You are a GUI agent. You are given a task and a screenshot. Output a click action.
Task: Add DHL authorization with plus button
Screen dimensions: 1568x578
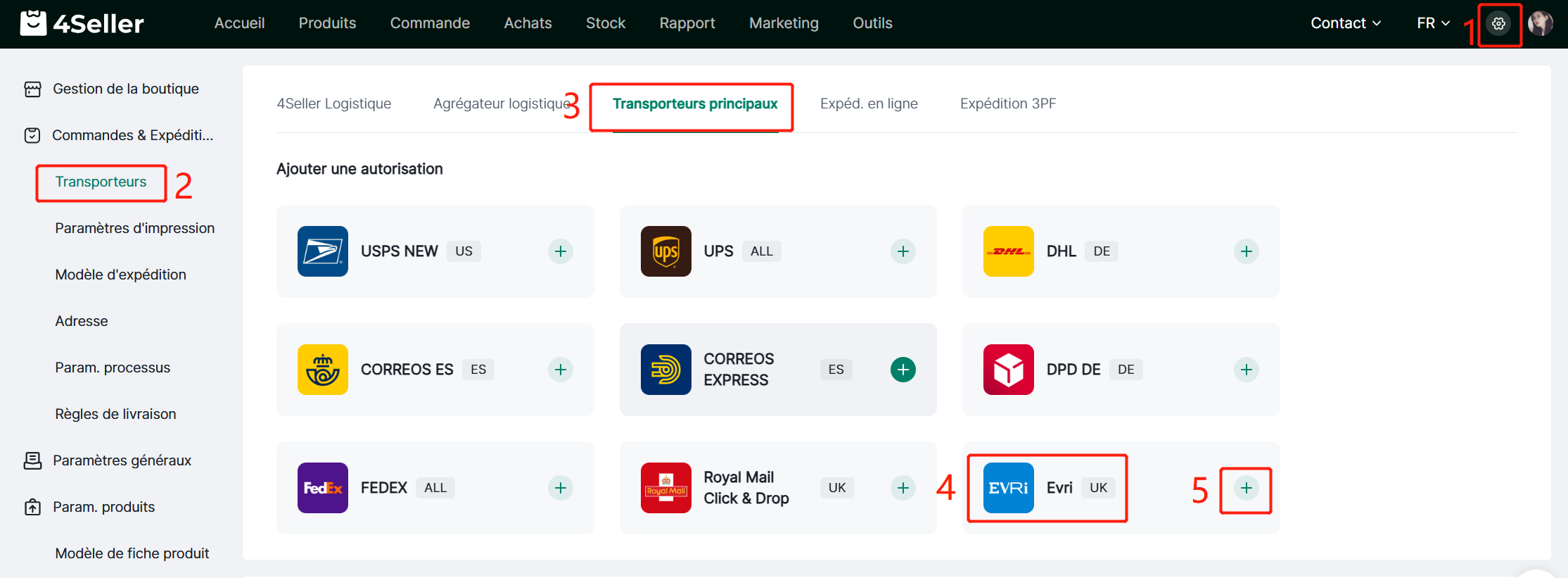(1247, 251)
